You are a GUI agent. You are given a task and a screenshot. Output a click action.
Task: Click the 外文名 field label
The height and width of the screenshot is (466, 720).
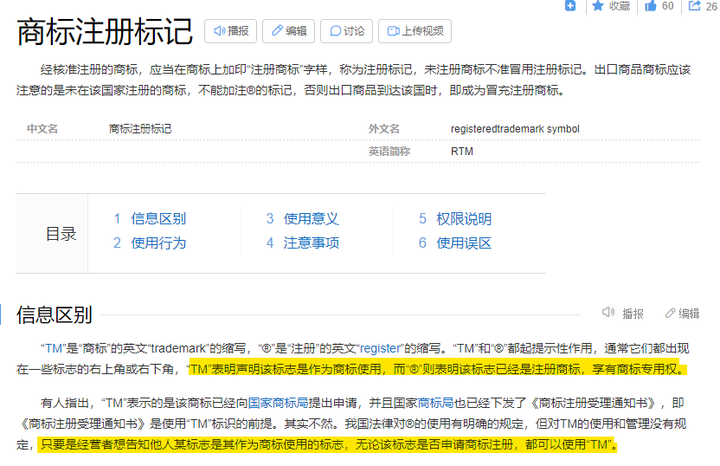coord(384,129)
